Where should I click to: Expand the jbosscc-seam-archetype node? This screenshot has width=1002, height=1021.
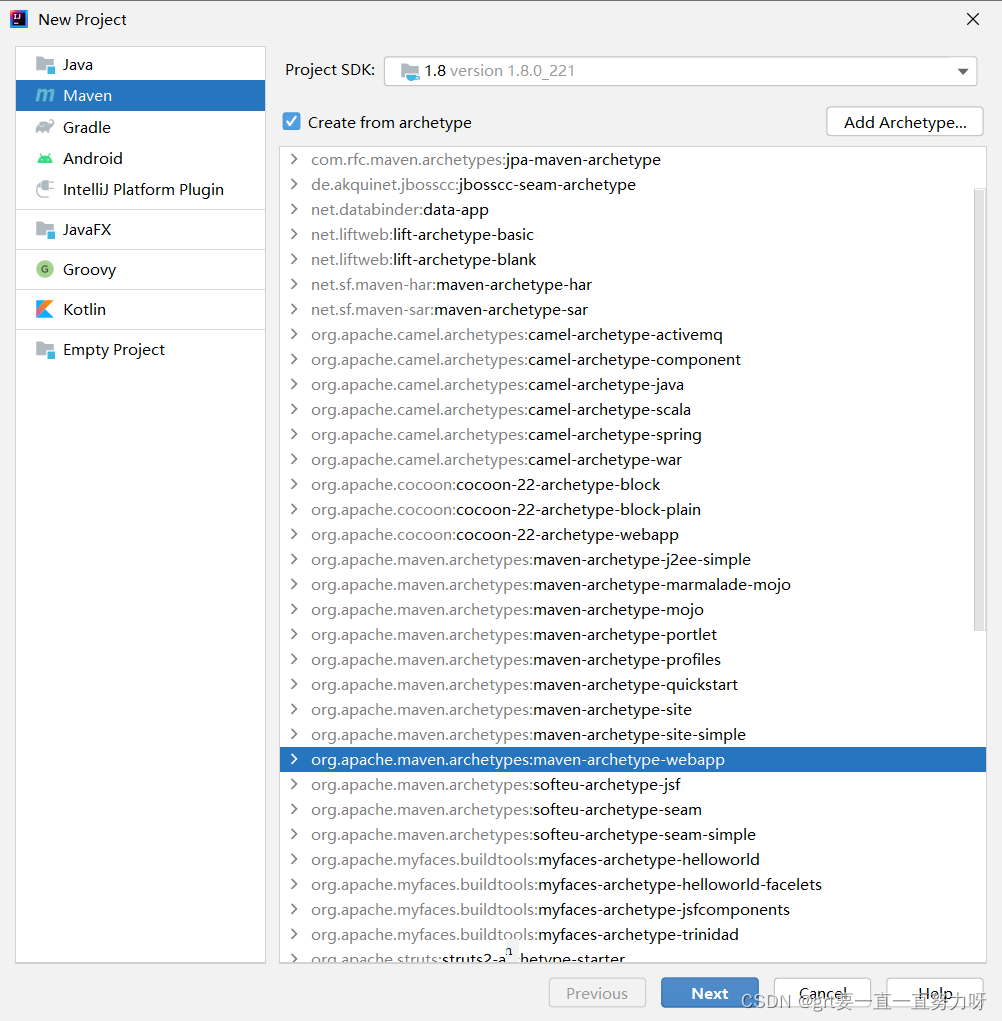point(294,184)
